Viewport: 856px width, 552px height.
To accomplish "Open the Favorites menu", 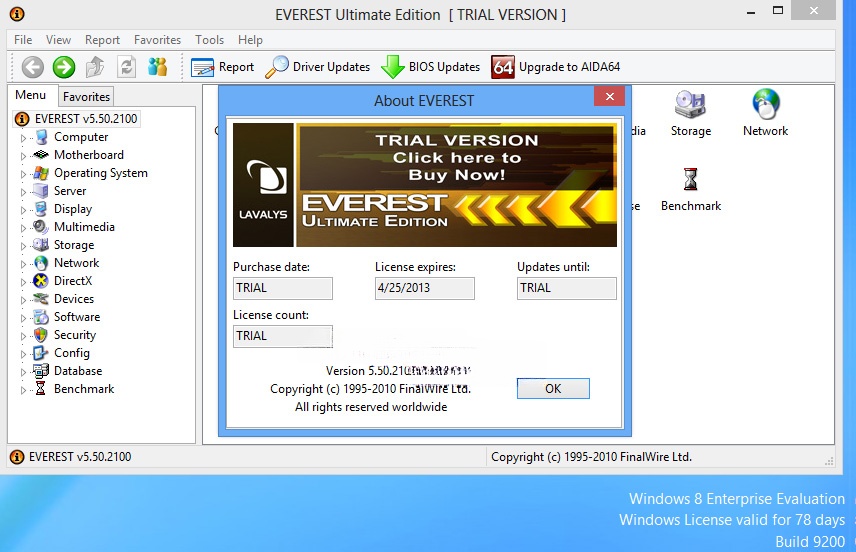I will [x=157, y=40].
